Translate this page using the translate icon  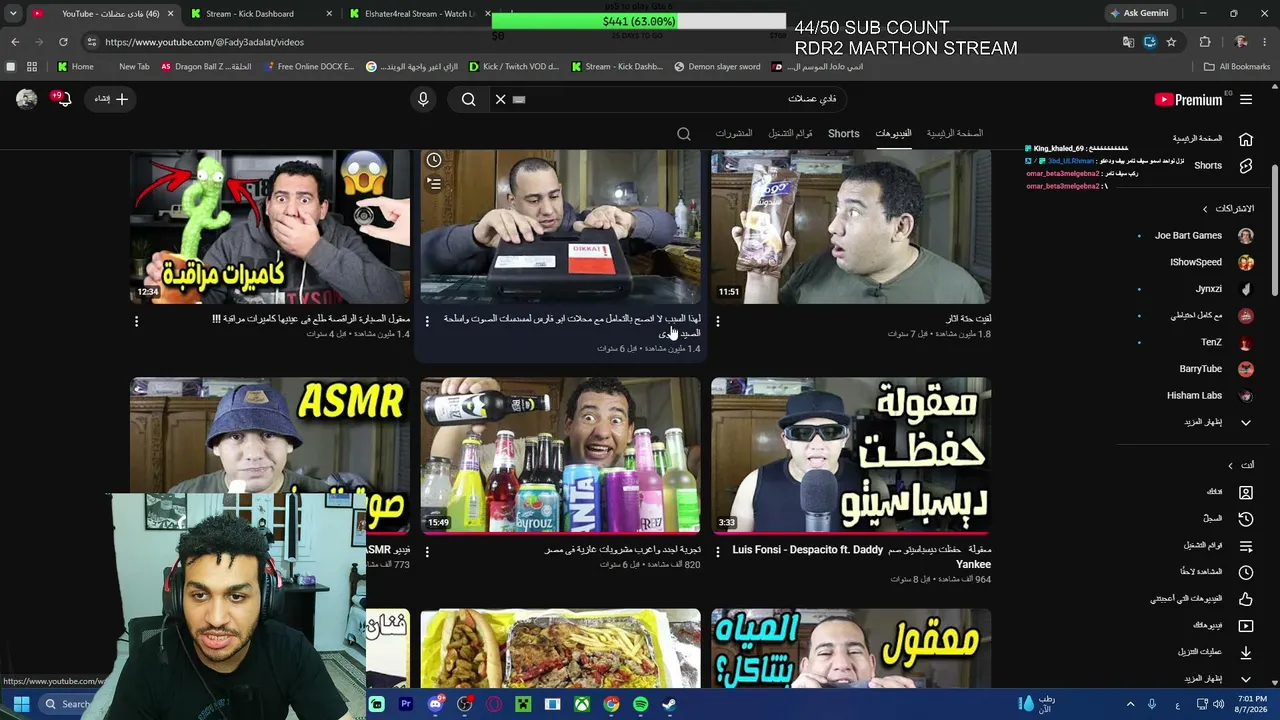pos(1128,42)
